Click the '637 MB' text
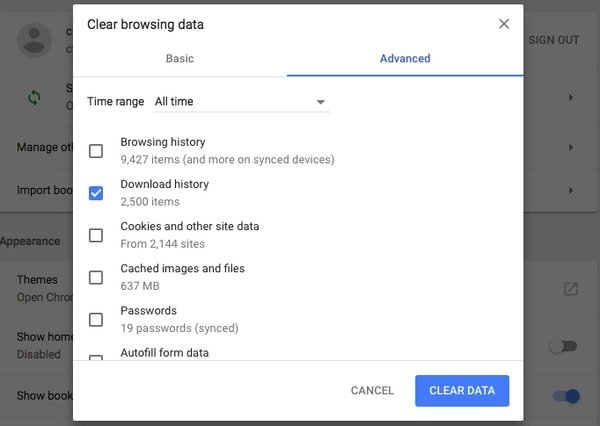Viewport: 600px width, 426px height. (140, 286)
